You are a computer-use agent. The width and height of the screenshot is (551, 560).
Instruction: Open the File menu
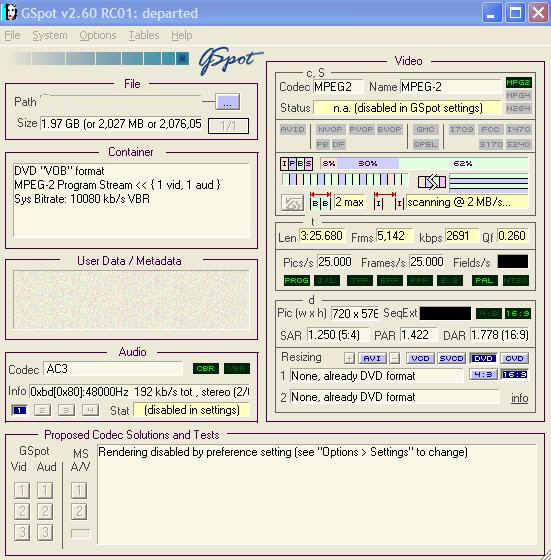pyautogui.click(x=12, y=35)
